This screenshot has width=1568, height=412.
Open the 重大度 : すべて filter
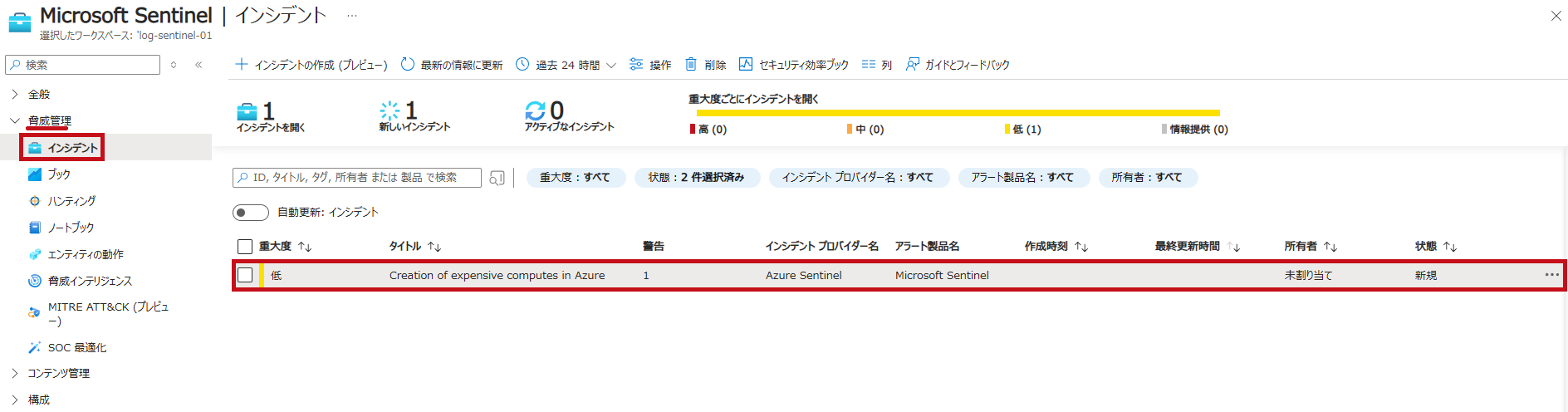[576, 178]
